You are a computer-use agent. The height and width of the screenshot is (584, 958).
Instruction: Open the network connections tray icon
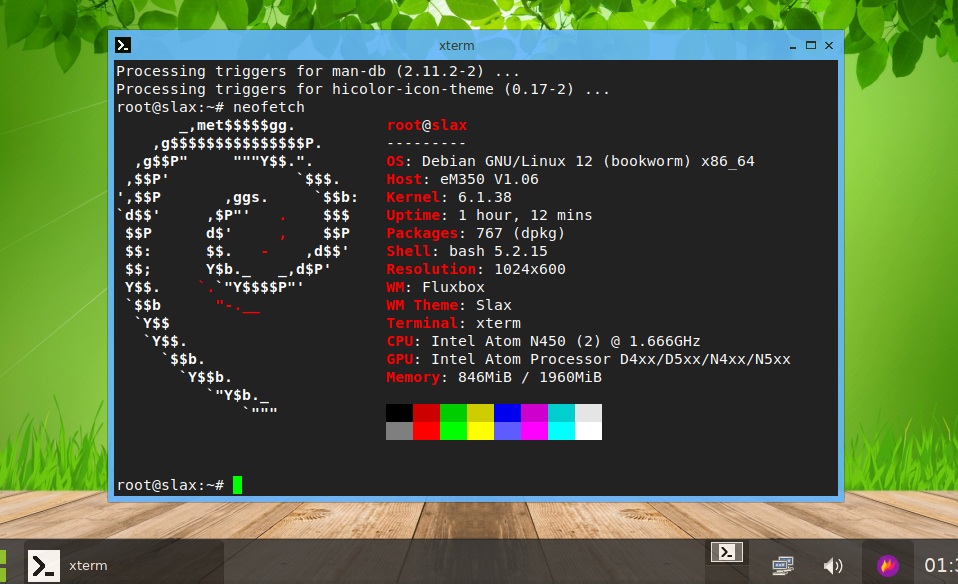783,566
